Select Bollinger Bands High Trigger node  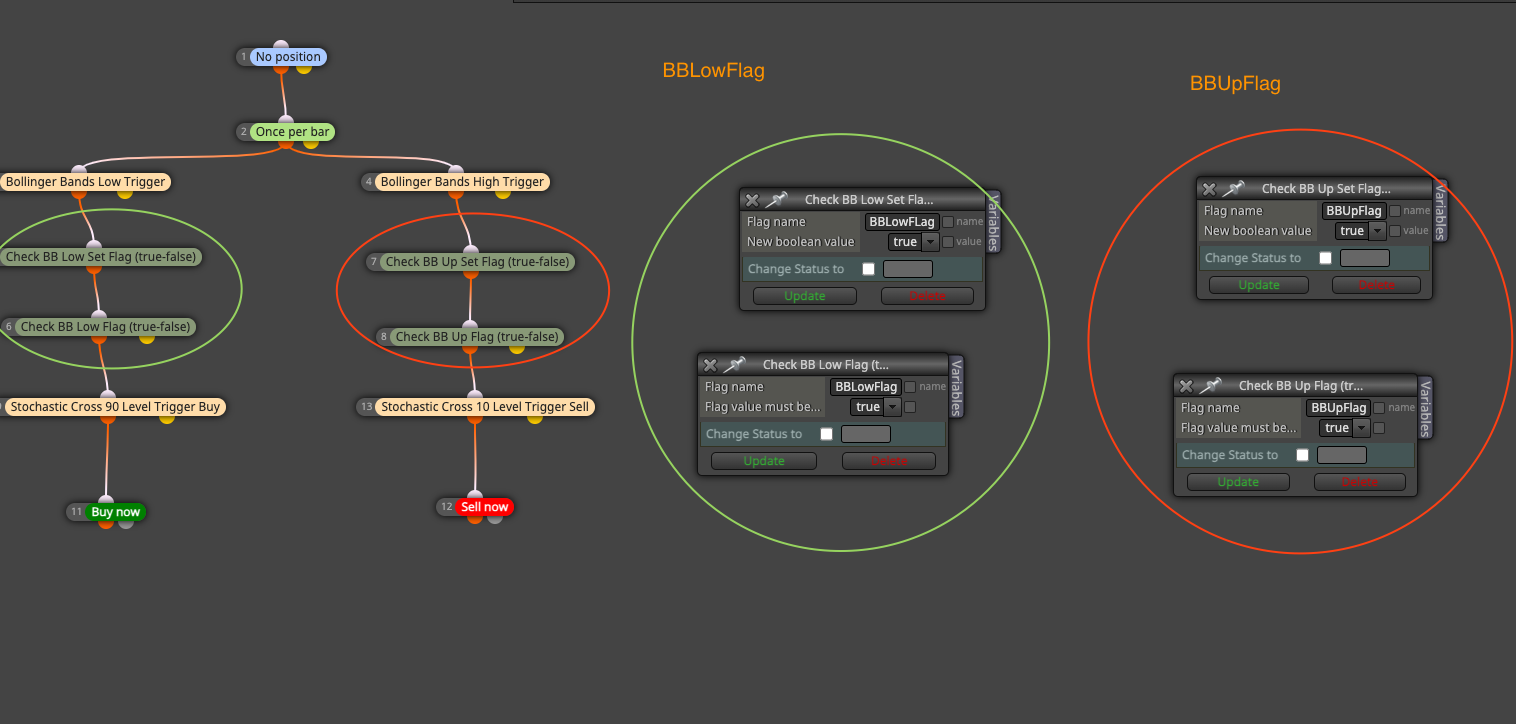coord(462,182)
